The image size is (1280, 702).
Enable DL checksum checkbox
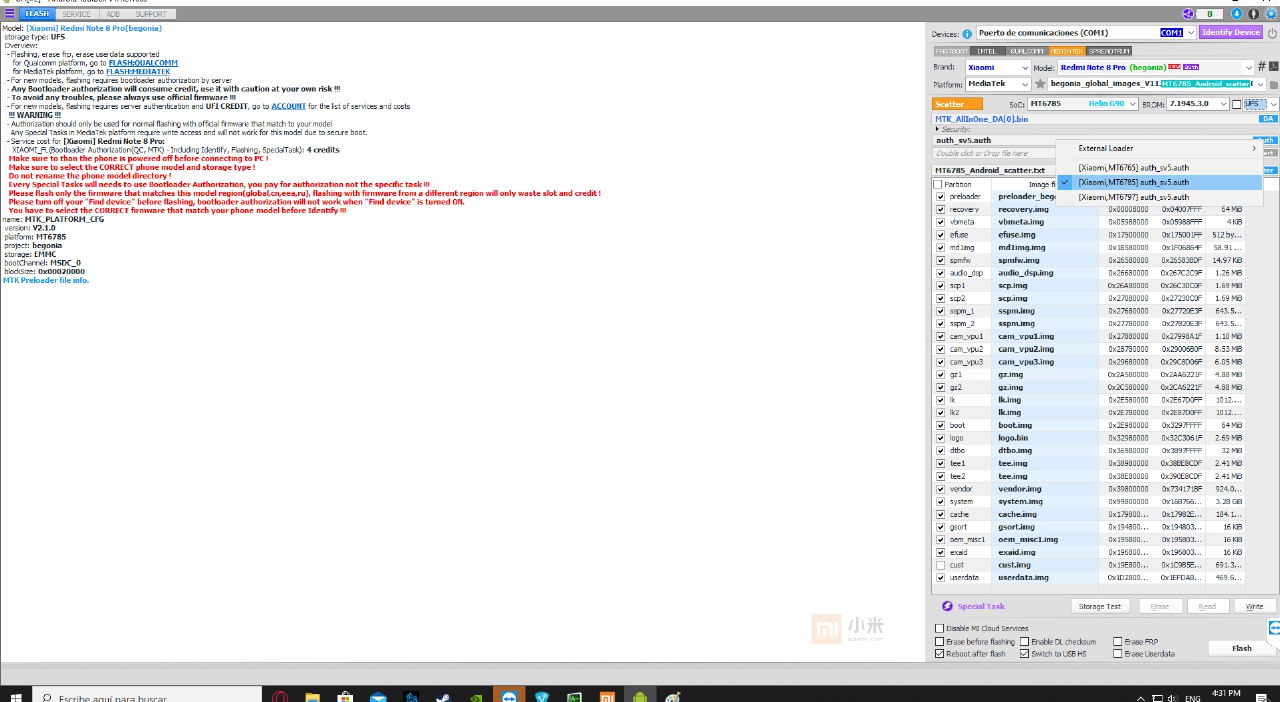pos(1024,641)
